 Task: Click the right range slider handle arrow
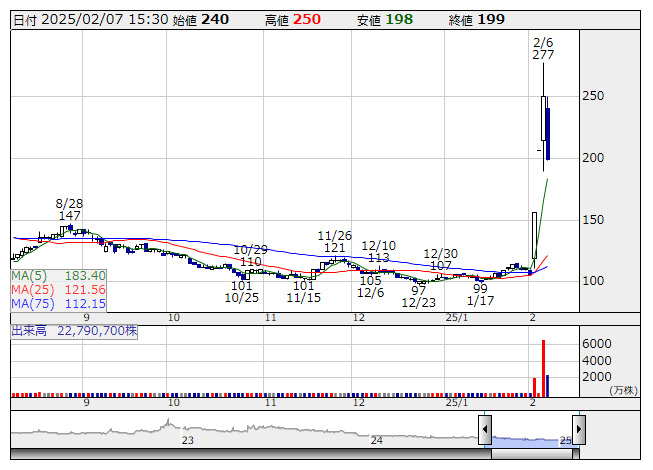pyautogui.click(x=579, y=429)
